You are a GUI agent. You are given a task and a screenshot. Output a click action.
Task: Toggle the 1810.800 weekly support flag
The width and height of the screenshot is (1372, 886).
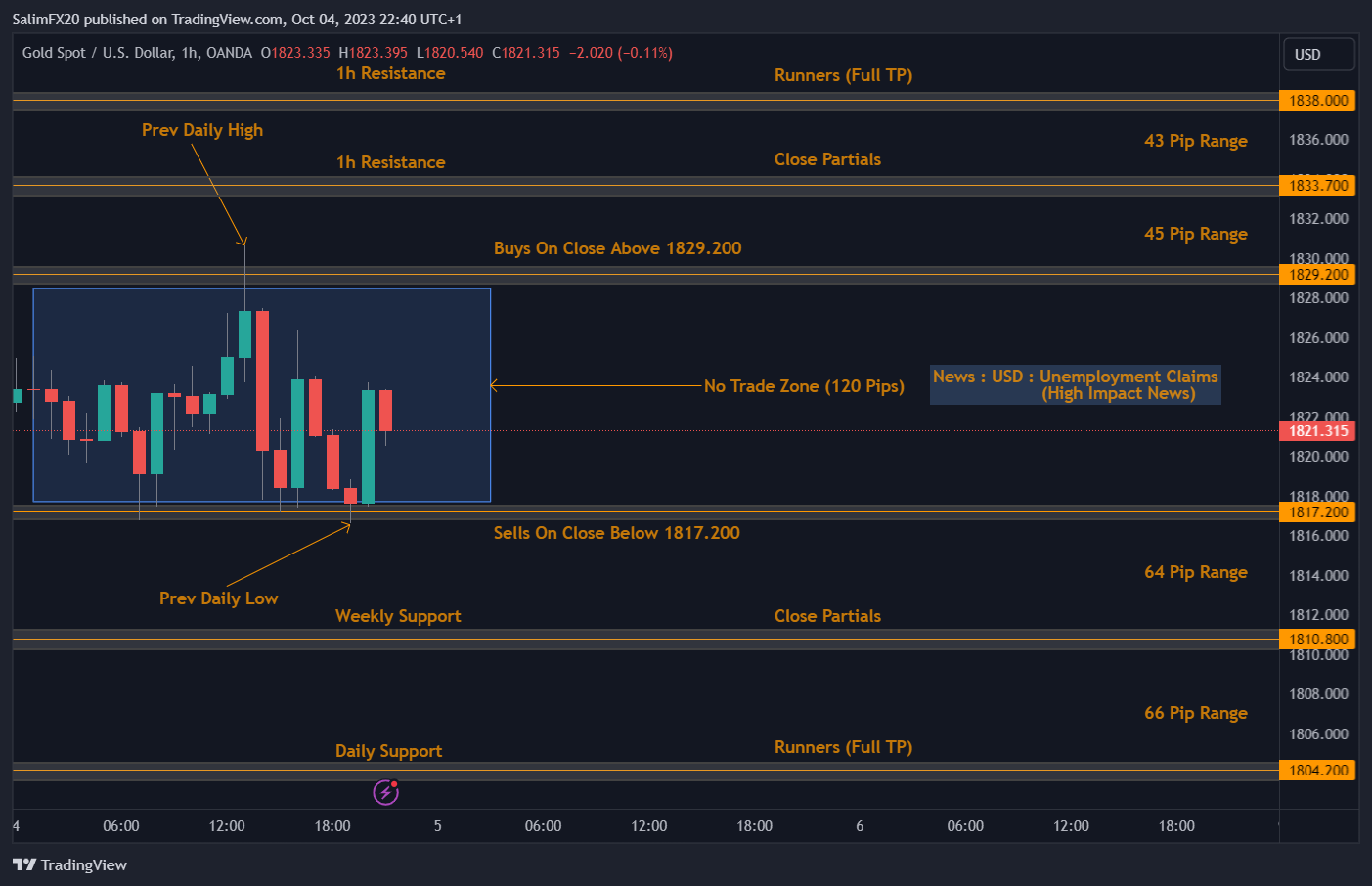coord(1317,639)
